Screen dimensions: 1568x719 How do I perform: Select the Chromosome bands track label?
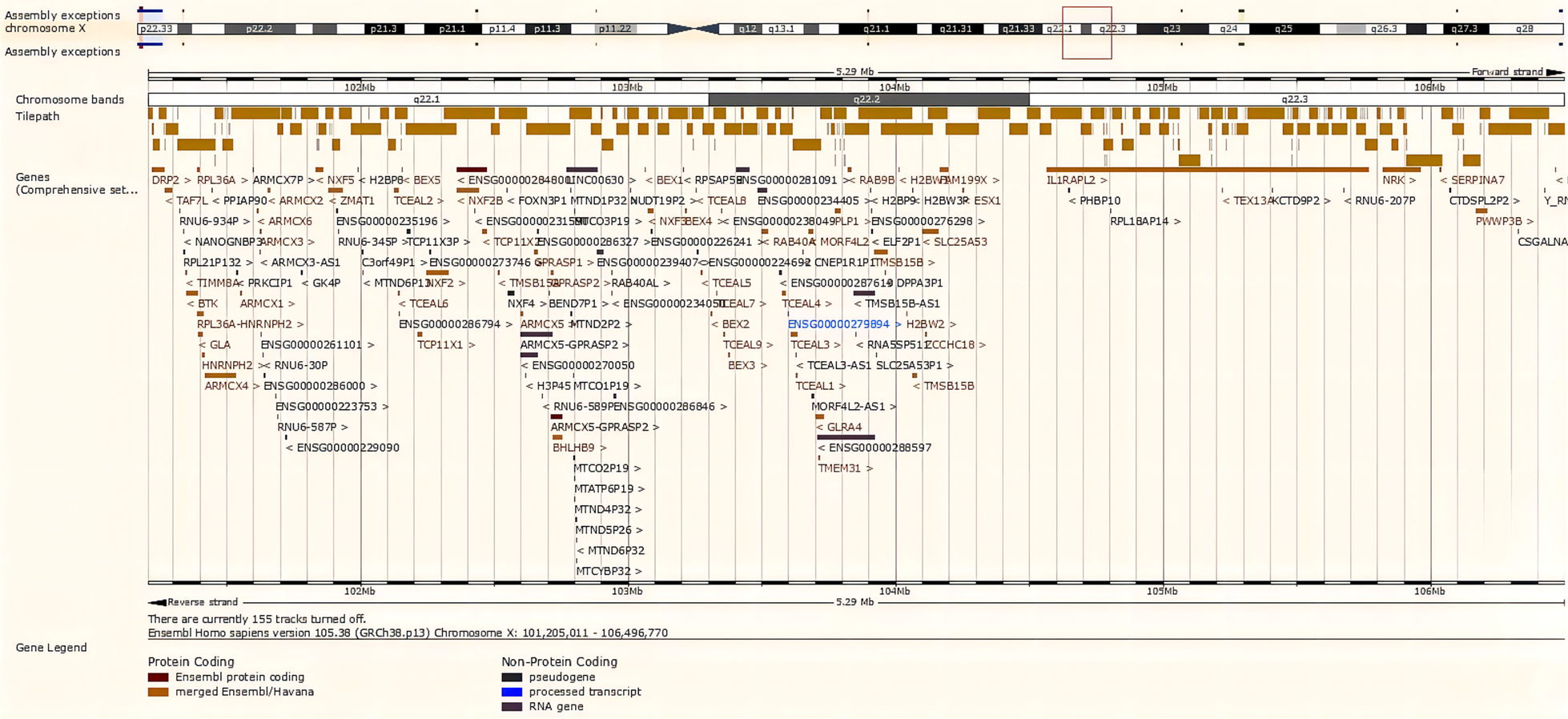point(70,99)
